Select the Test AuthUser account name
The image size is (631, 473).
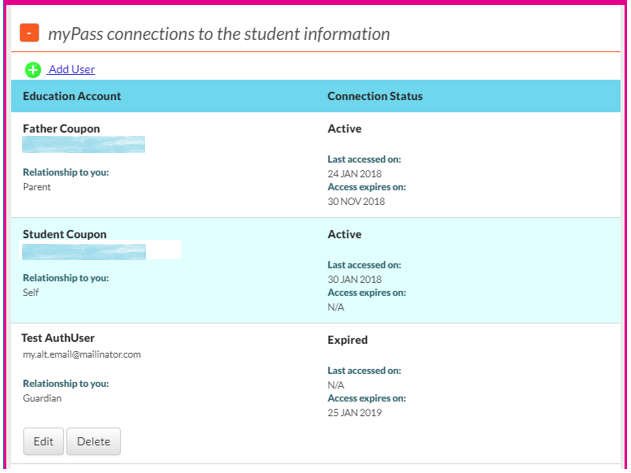click(58, 338)
